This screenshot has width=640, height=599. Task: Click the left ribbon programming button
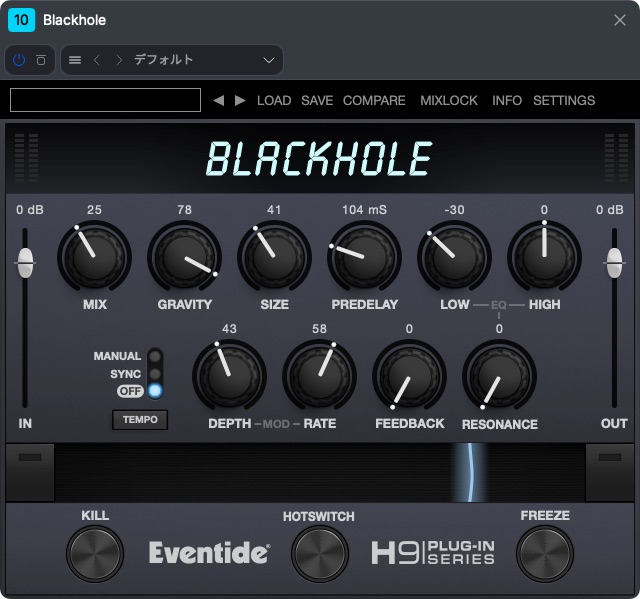[x=30, y=473]
